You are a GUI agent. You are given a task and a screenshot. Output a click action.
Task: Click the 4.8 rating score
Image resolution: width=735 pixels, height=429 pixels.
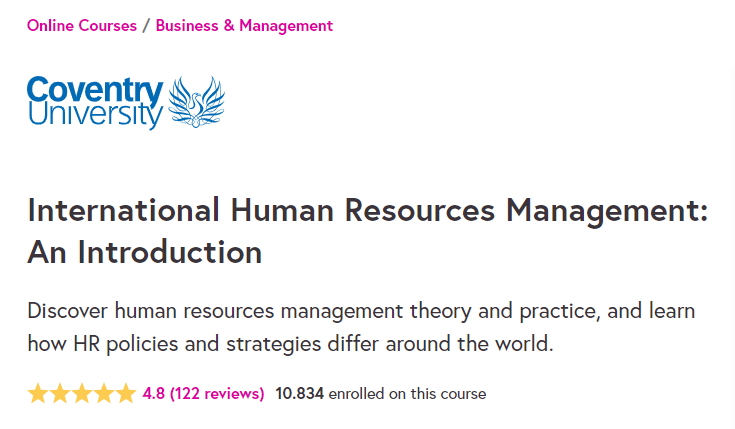[x=153, y=393]
